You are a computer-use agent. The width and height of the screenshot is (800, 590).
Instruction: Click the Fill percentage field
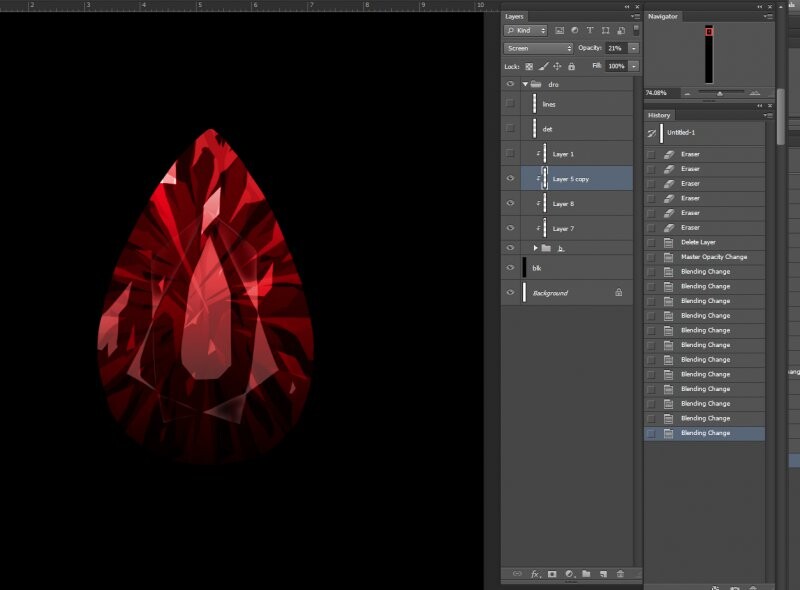pyautogui.click(x=615, y=66)
